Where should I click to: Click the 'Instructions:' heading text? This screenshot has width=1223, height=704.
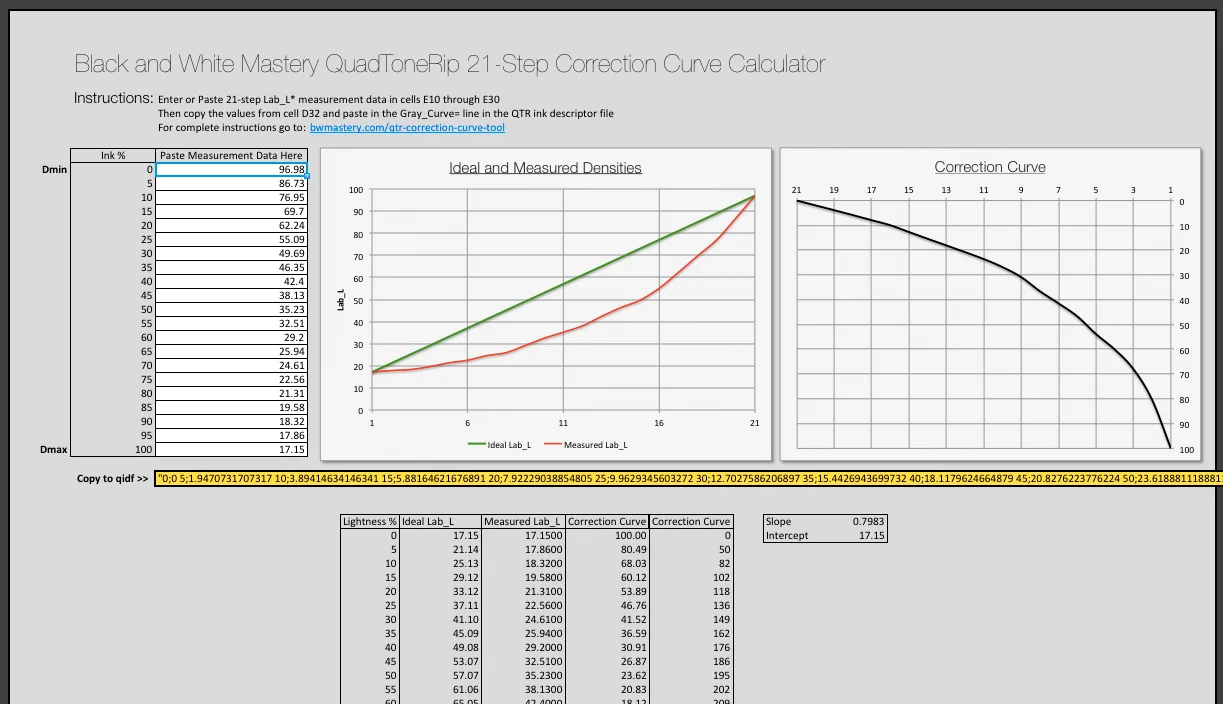[114, 98]
